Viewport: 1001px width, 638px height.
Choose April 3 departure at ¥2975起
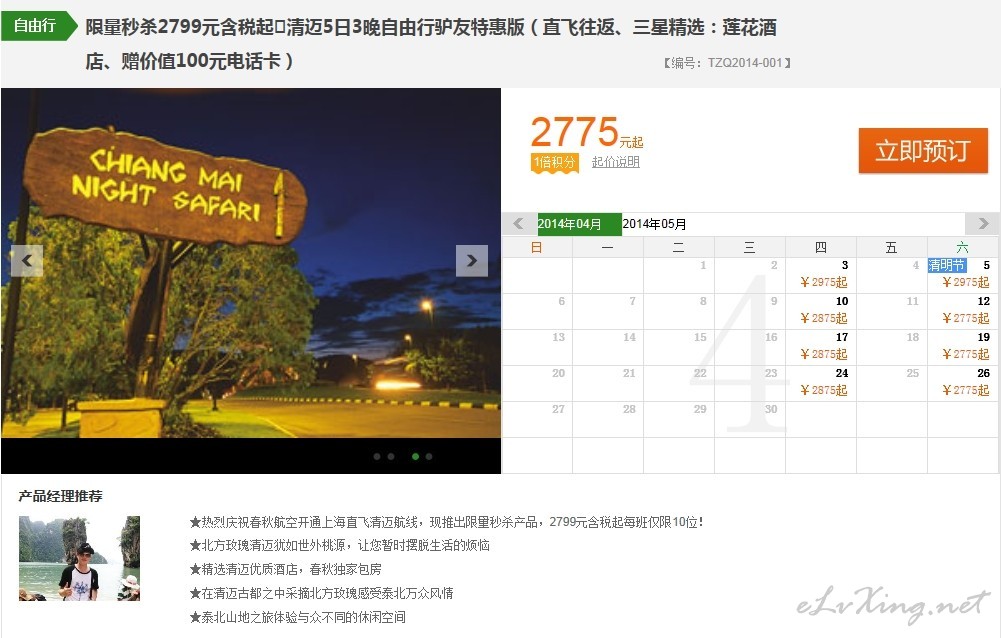[x=821, y=275]
